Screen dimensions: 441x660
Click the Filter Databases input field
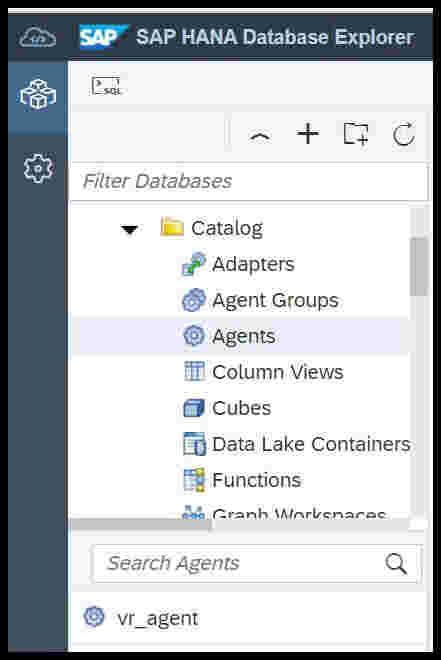tap(250, 181)
